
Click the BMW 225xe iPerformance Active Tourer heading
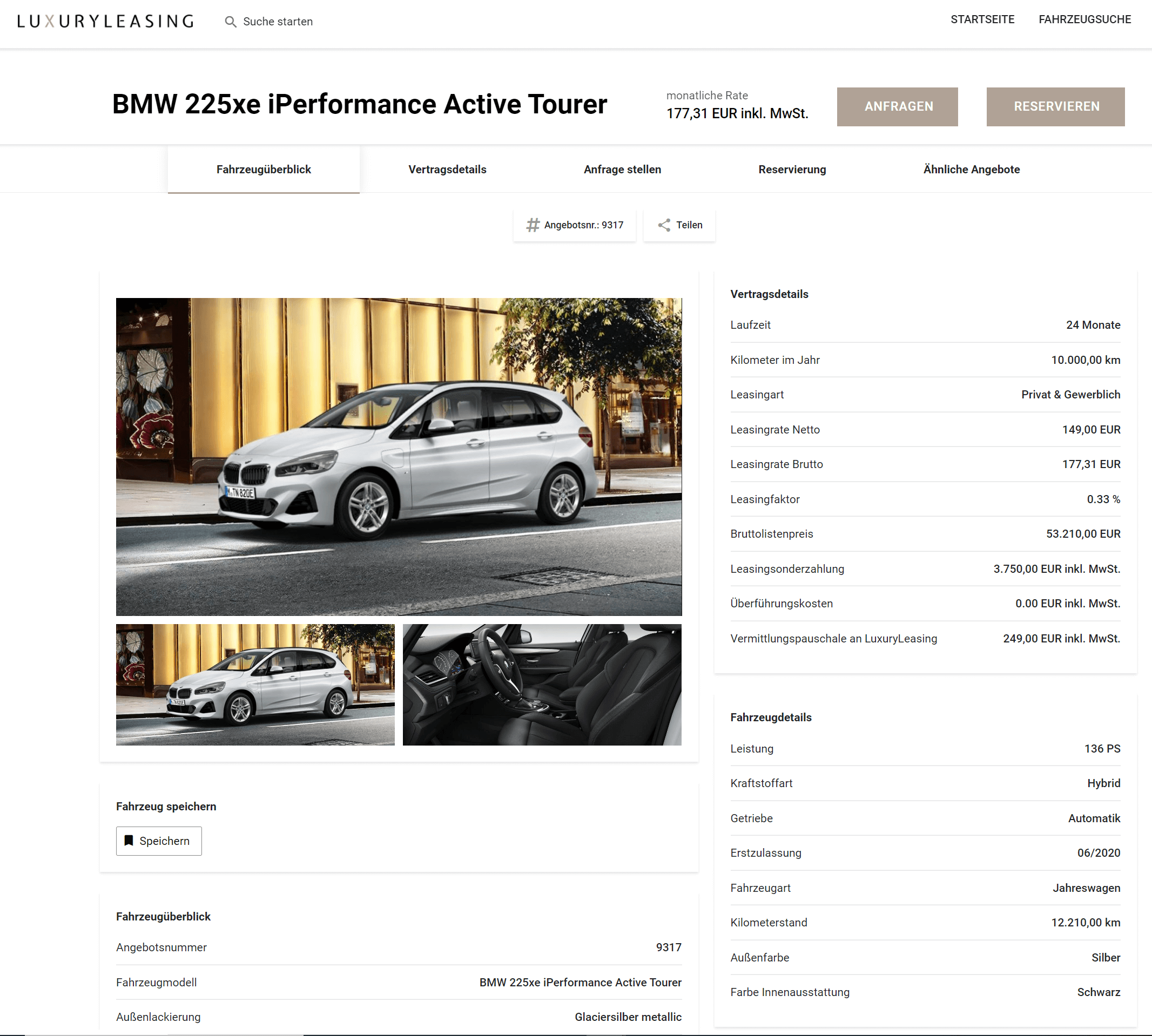359,104
